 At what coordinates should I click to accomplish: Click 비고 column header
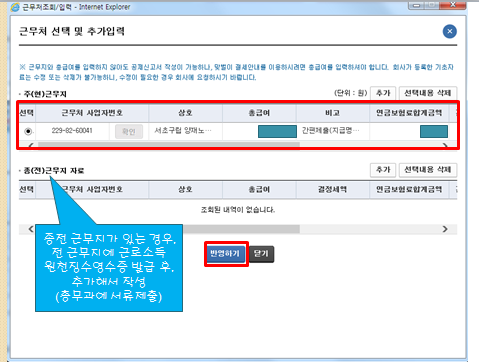[333, 113]
